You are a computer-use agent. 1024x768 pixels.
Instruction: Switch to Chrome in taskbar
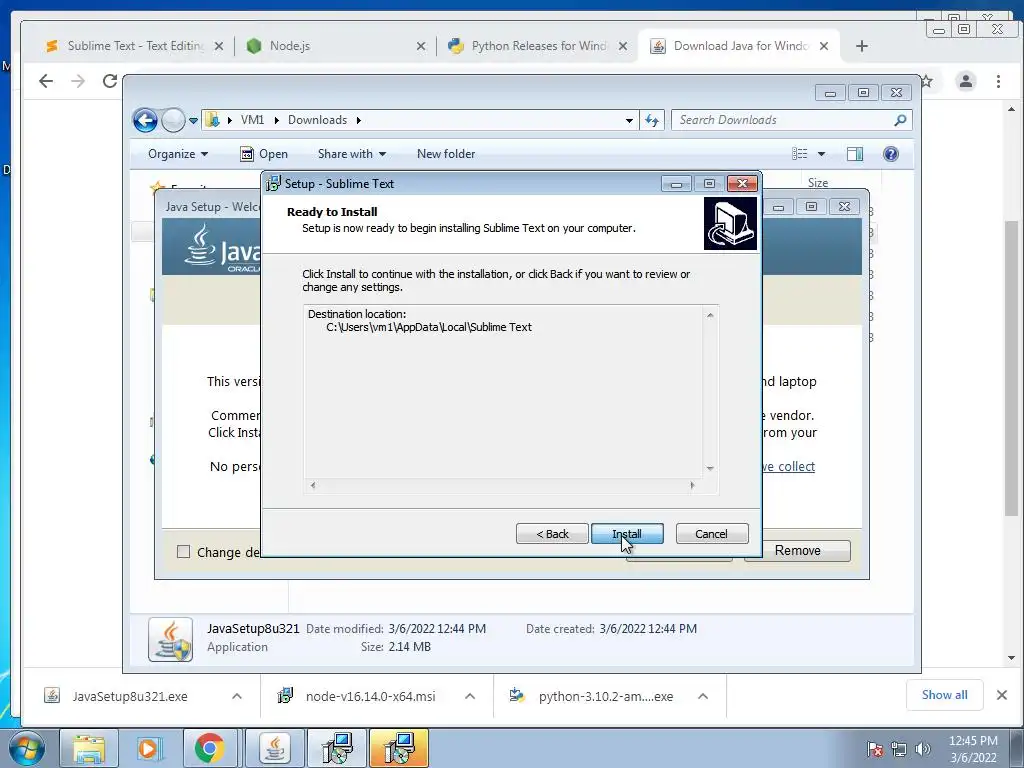click(x=209, y=748)
